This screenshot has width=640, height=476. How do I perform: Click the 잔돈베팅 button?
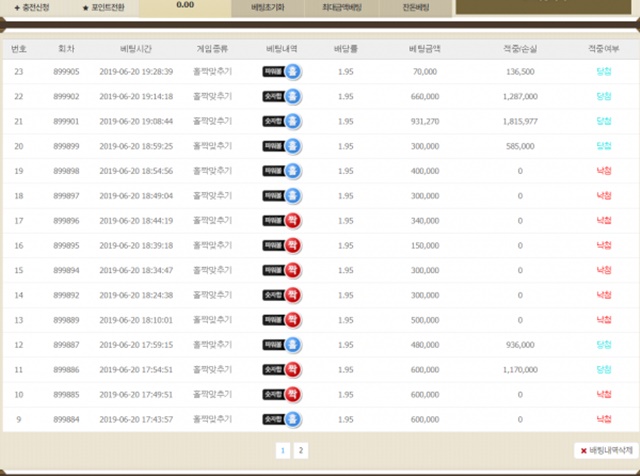[416, 8]
